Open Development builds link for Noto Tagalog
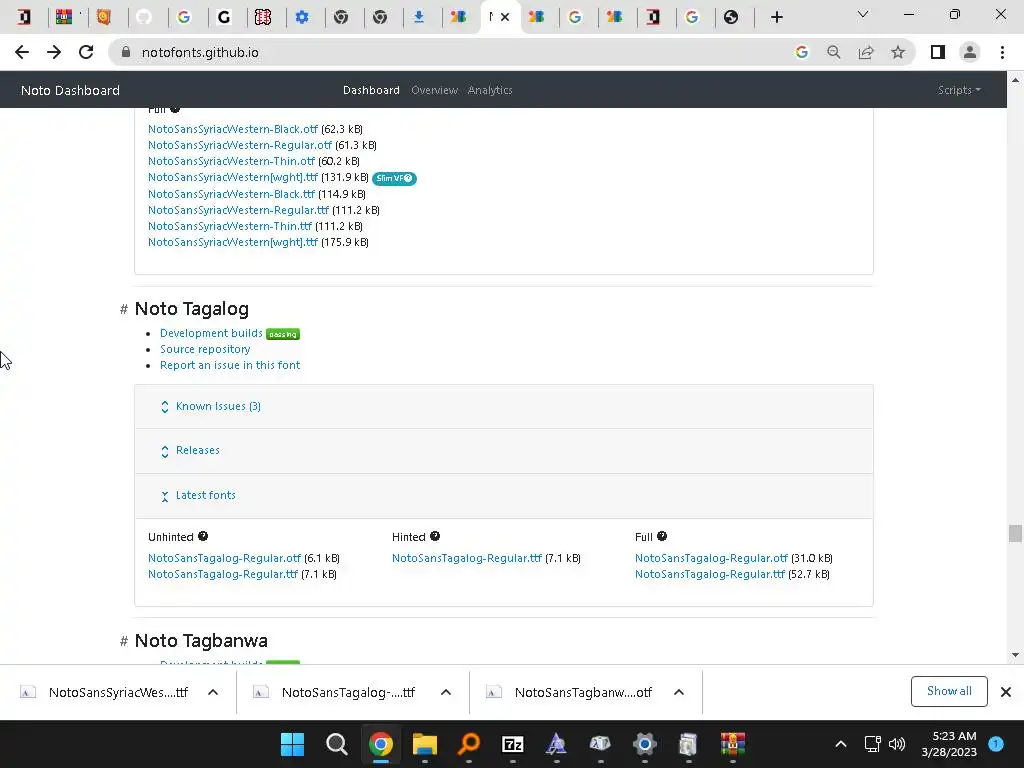This screenshot has height=768, width=1024. tap(211, 333)
